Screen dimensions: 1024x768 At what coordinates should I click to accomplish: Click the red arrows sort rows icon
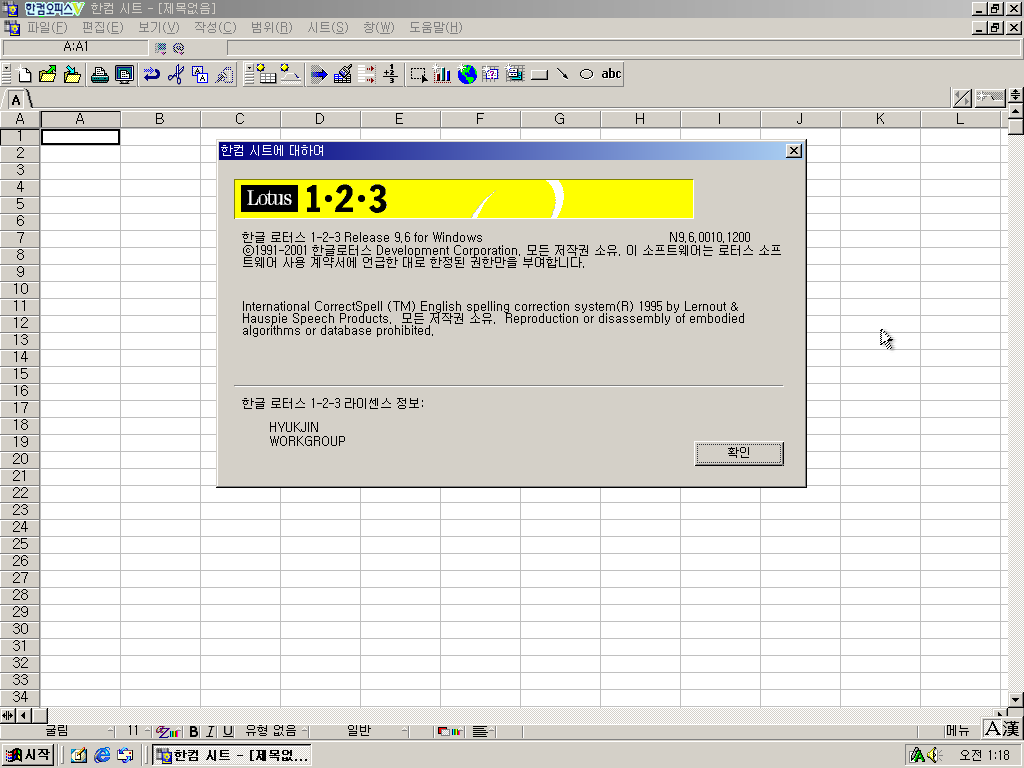tap(366, 74)
